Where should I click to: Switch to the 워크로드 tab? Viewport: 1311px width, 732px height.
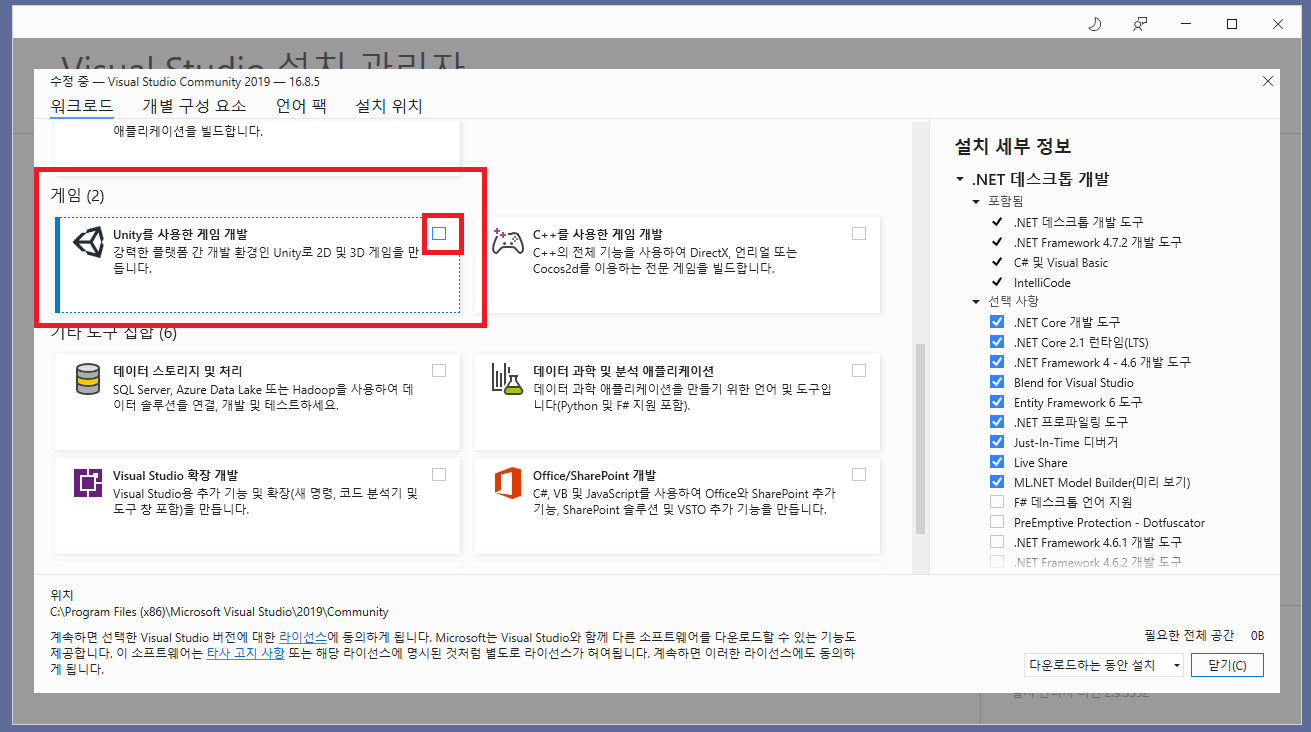[x=81, y=107]
